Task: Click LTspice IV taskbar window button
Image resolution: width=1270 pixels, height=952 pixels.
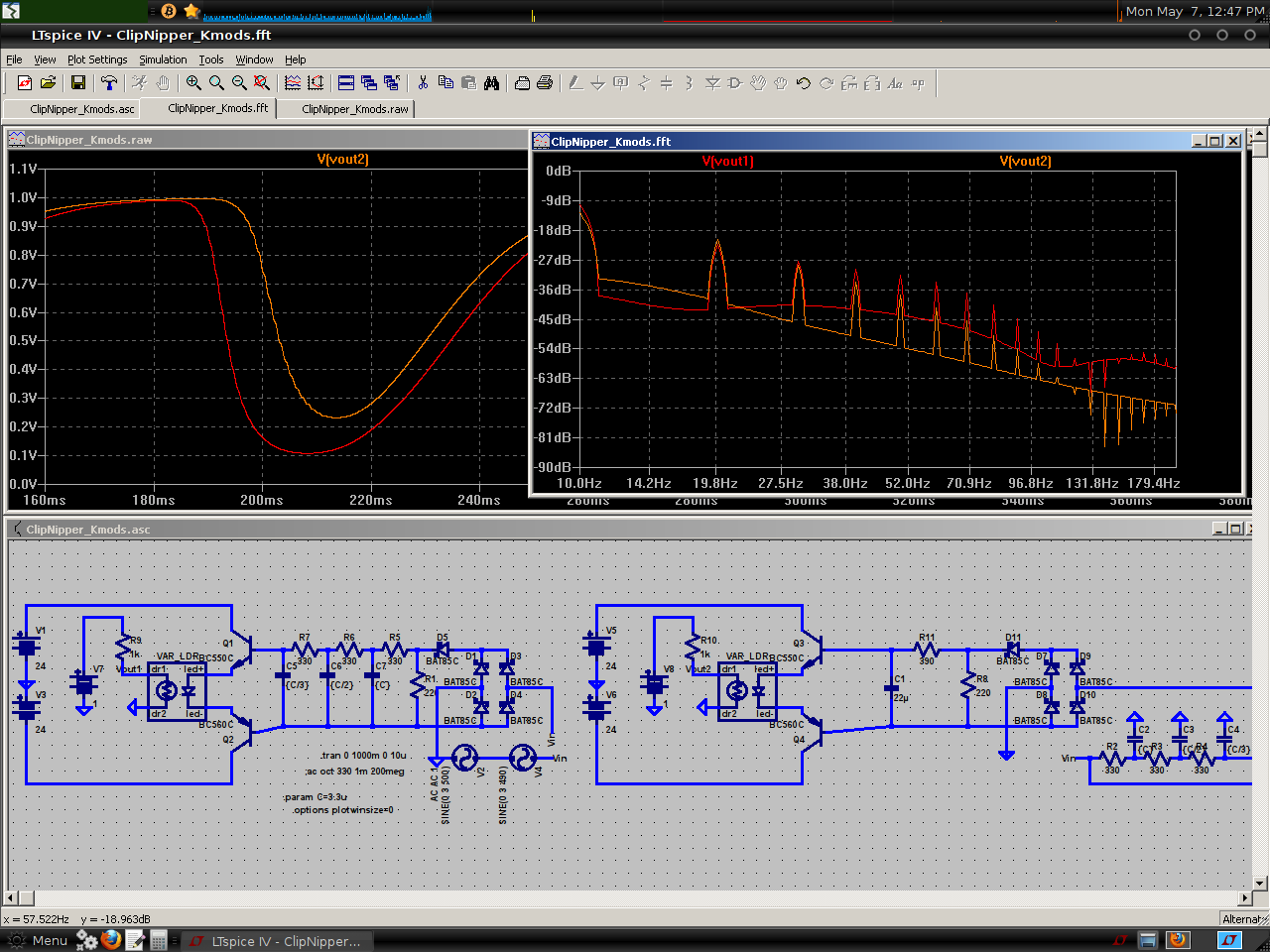Action: coord(276,941)
